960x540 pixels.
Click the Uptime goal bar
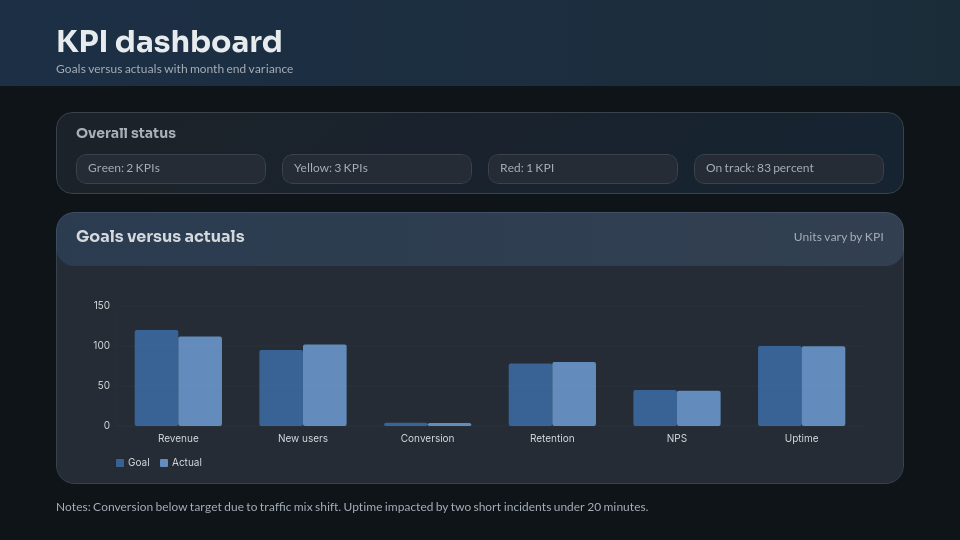coord(780,386)
